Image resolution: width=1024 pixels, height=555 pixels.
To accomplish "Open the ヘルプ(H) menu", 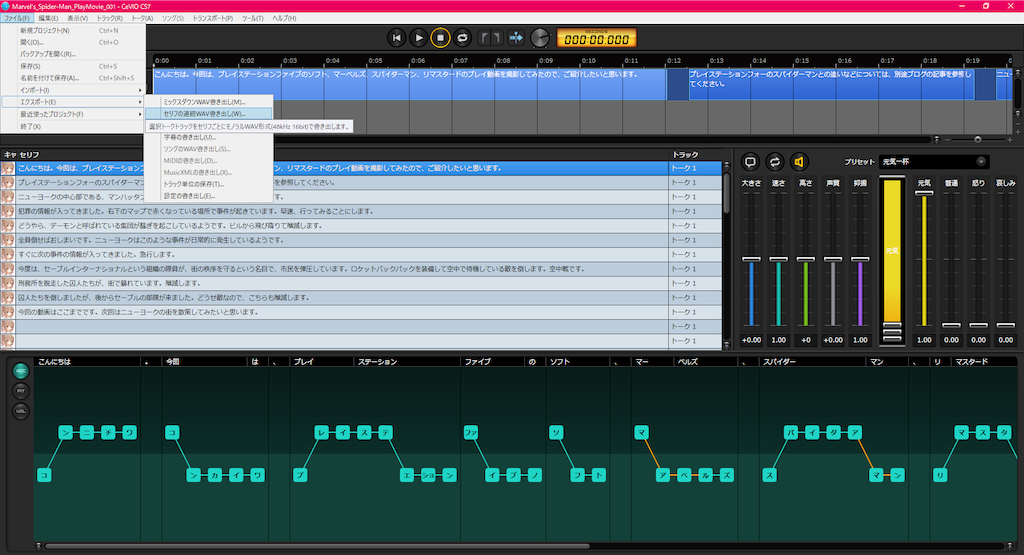I will (x=283, y=18).
